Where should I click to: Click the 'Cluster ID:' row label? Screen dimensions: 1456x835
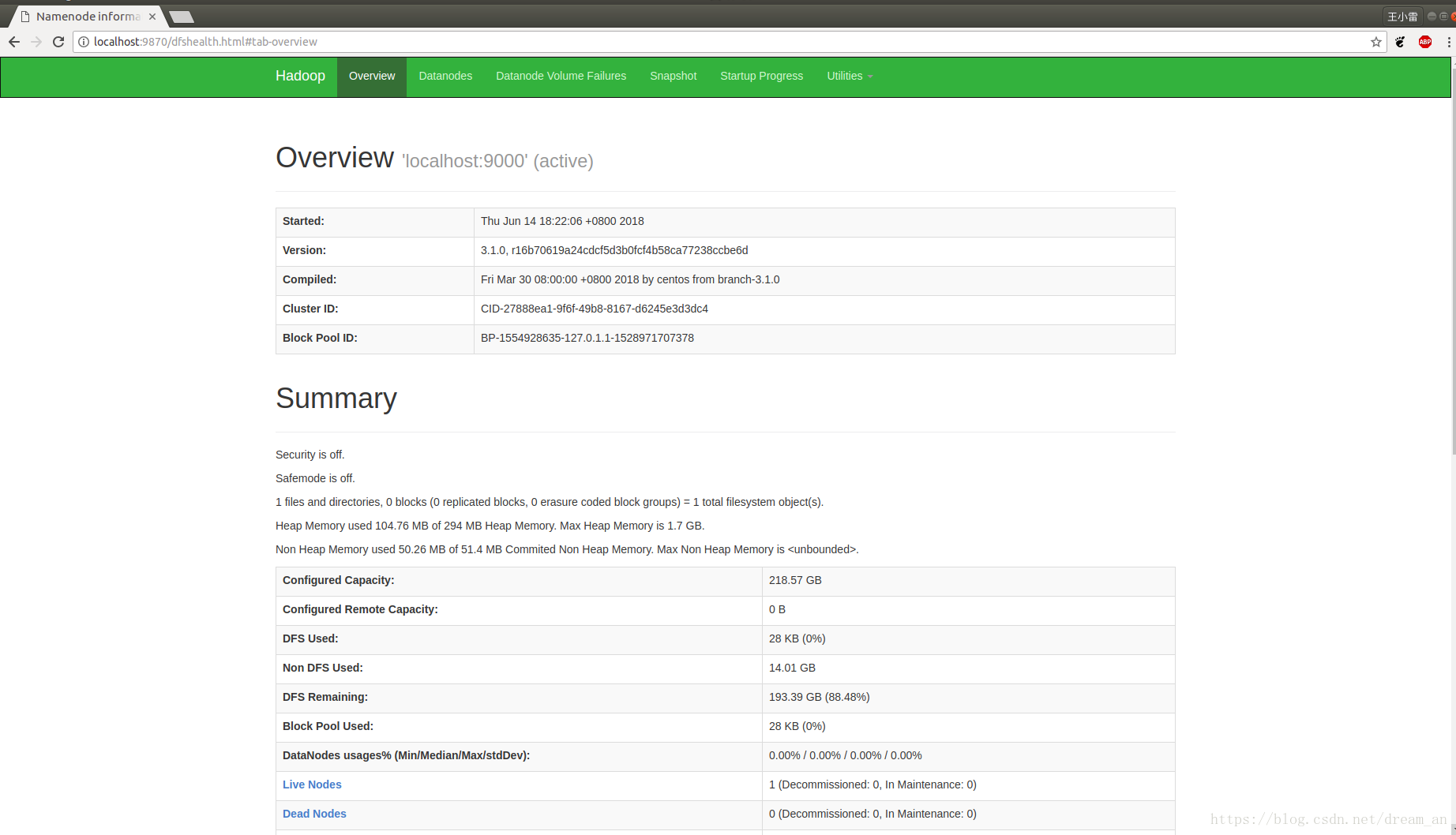[310, 309]
